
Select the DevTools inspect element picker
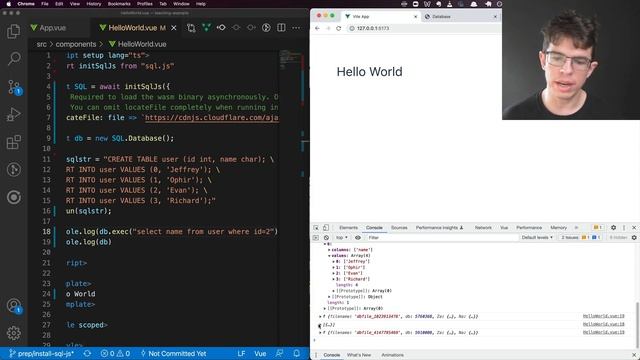click(x=316, y=227)
